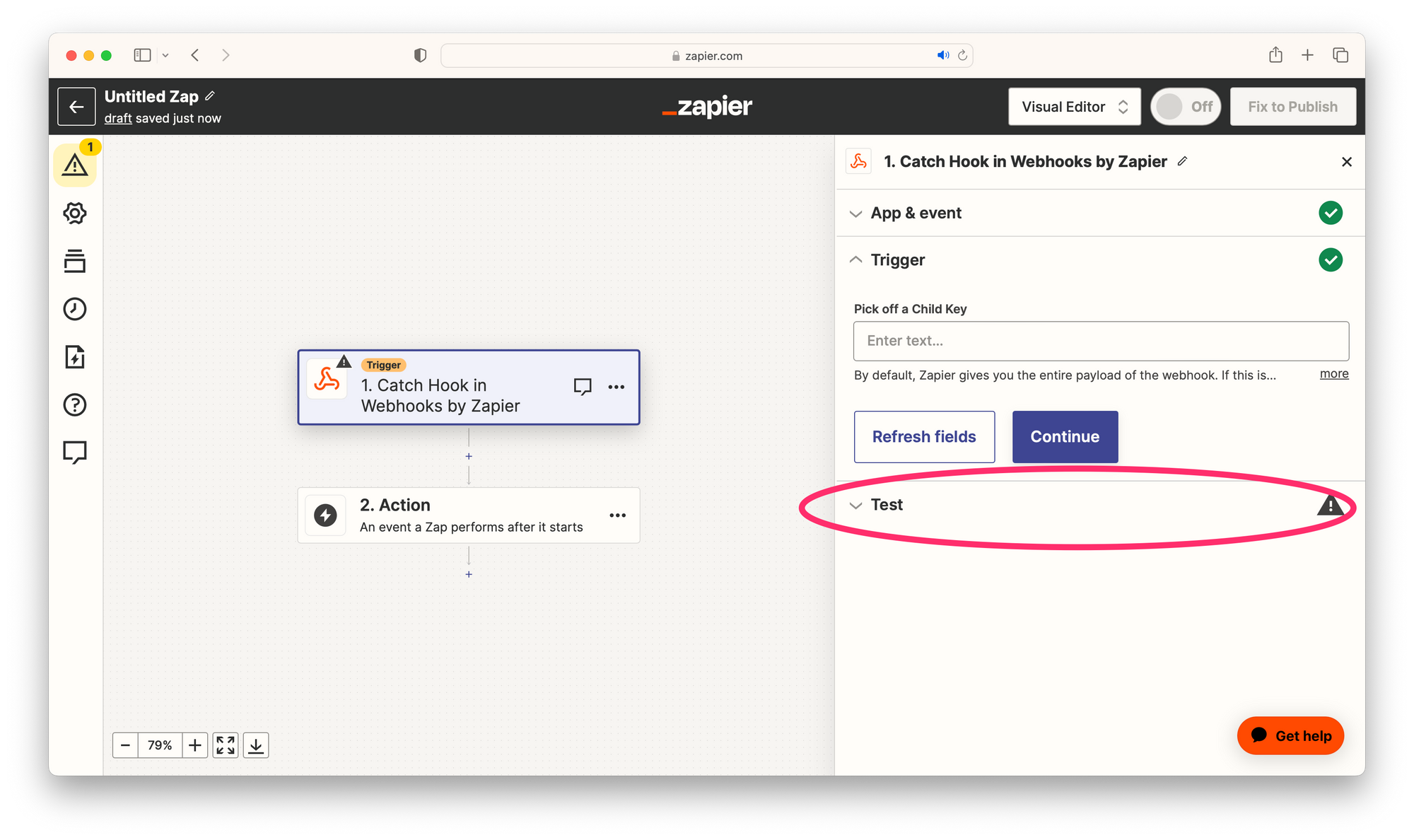Click the Continue button

point(1065,437)
